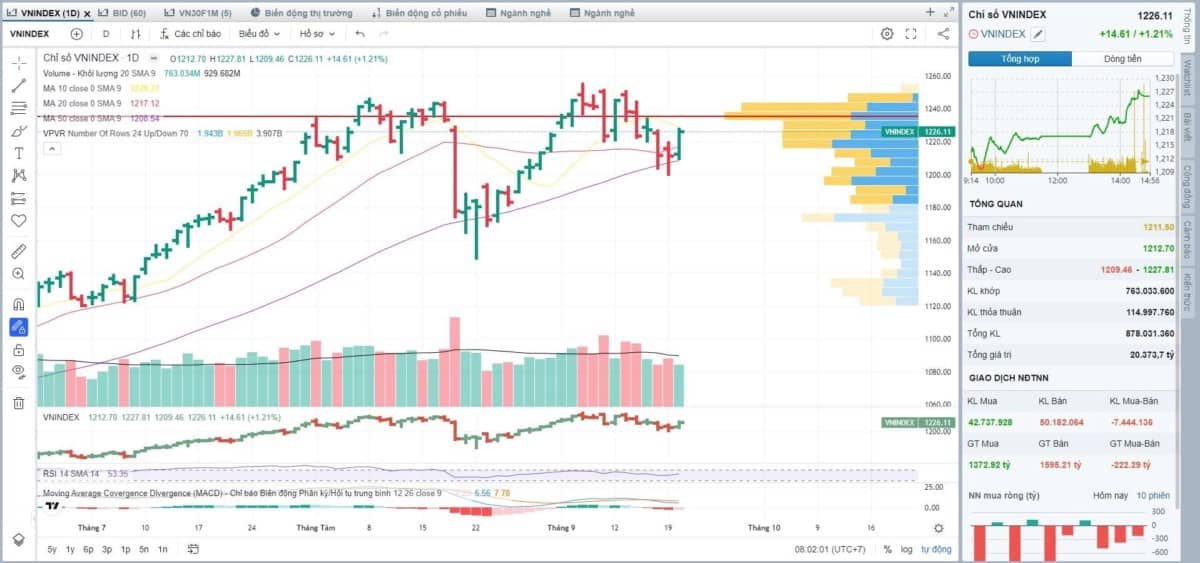The height and width of the screenshot is (563, 1200).
Task: Delete drawings with the trash icon
Action: point(18,403)
